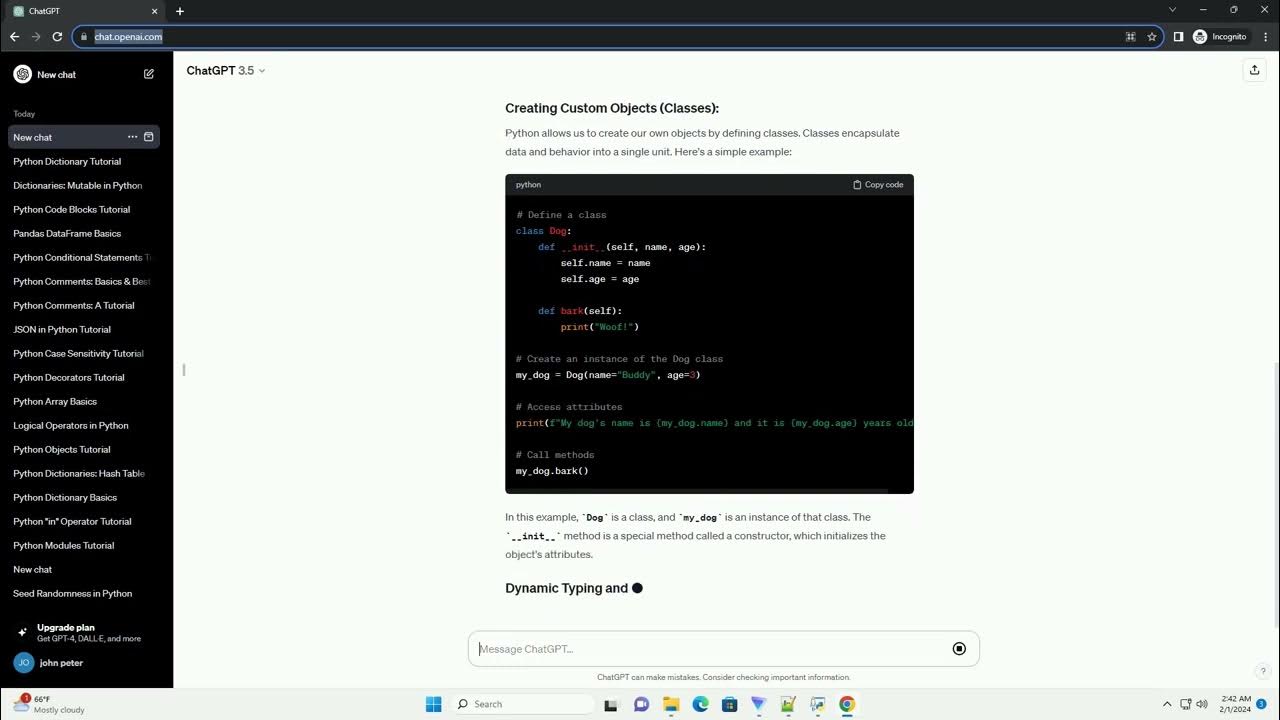Show hidden system tray icons
The width and height of the screenshot is (1280, 720).
point(1166,704)
